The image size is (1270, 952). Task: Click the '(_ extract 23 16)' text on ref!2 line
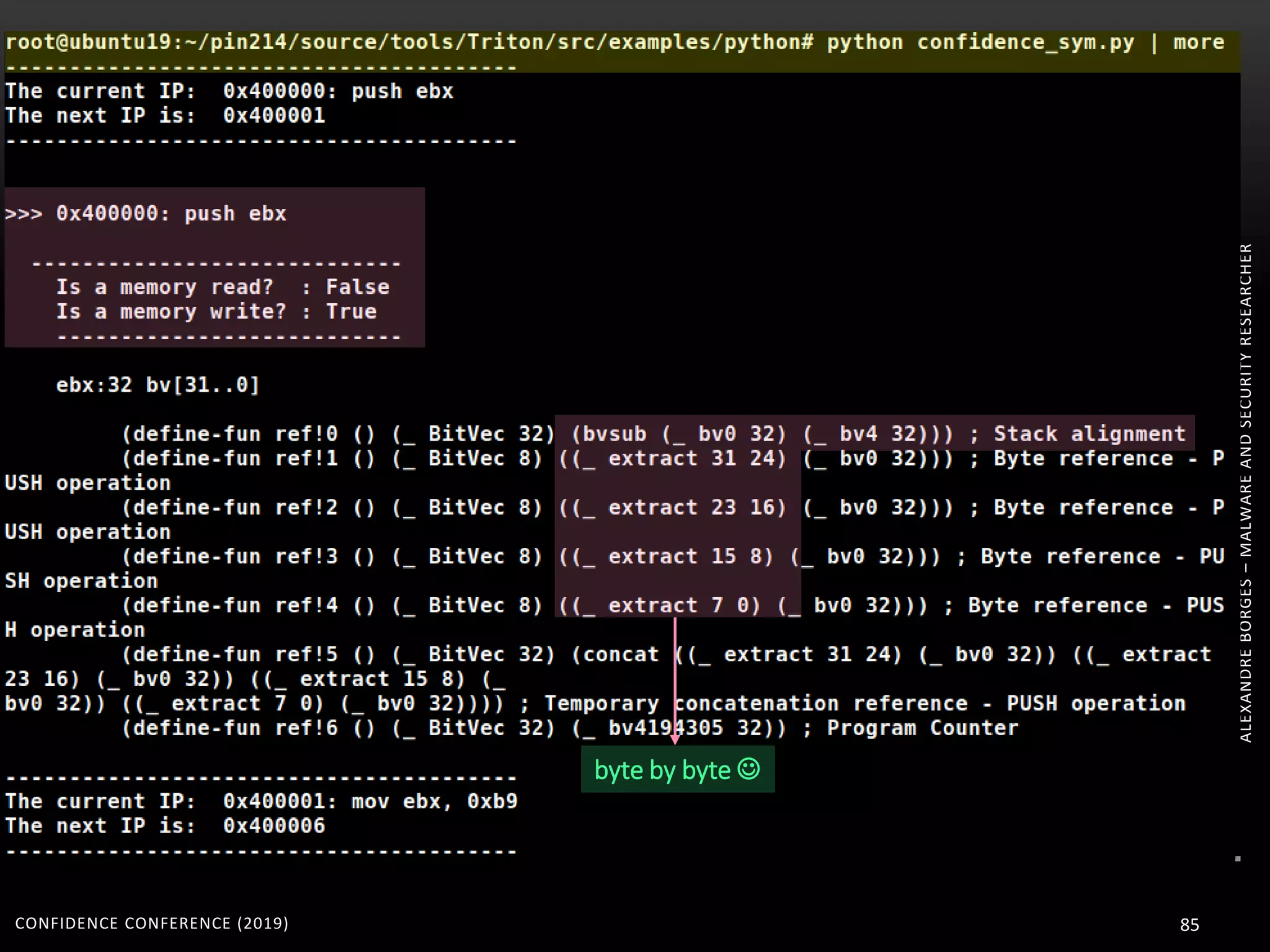coord(679,508)
